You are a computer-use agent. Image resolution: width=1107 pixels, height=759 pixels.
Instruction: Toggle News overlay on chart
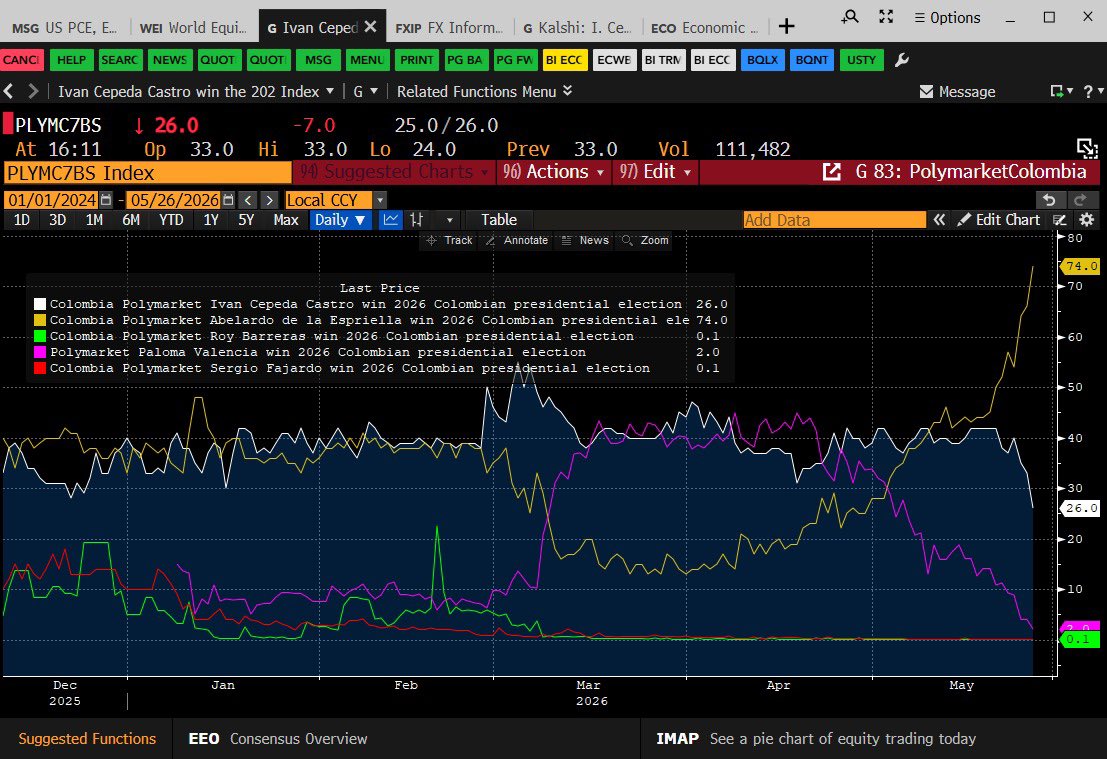pos(585,240)
